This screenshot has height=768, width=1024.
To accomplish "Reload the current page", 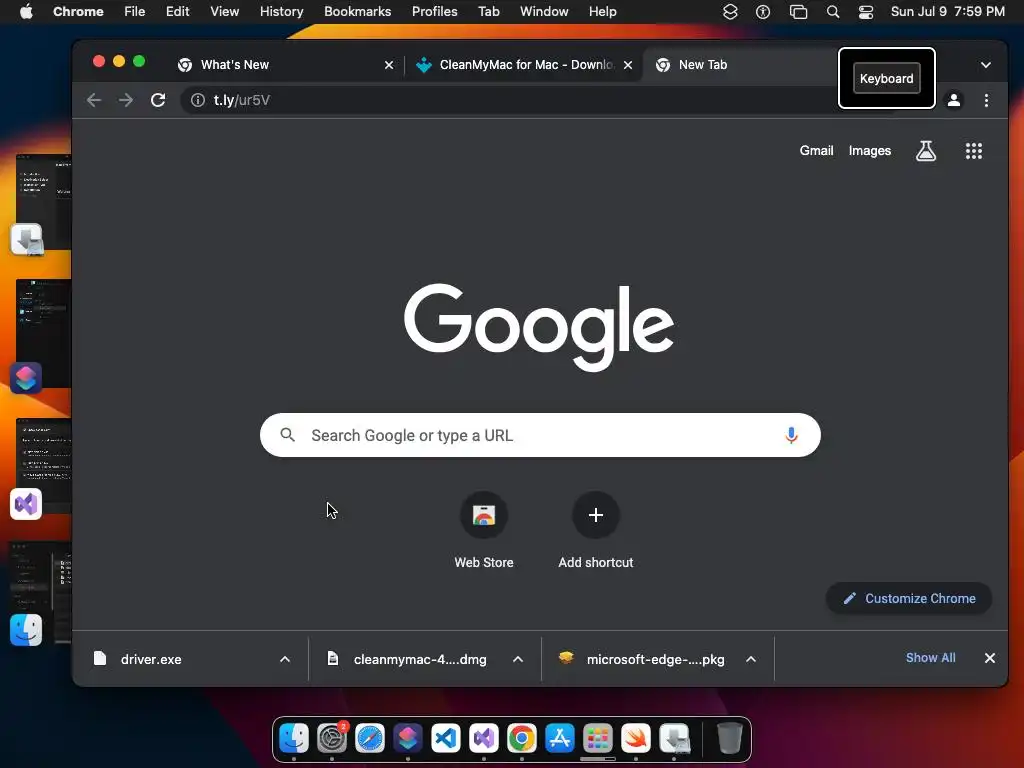I will (158, 100).
